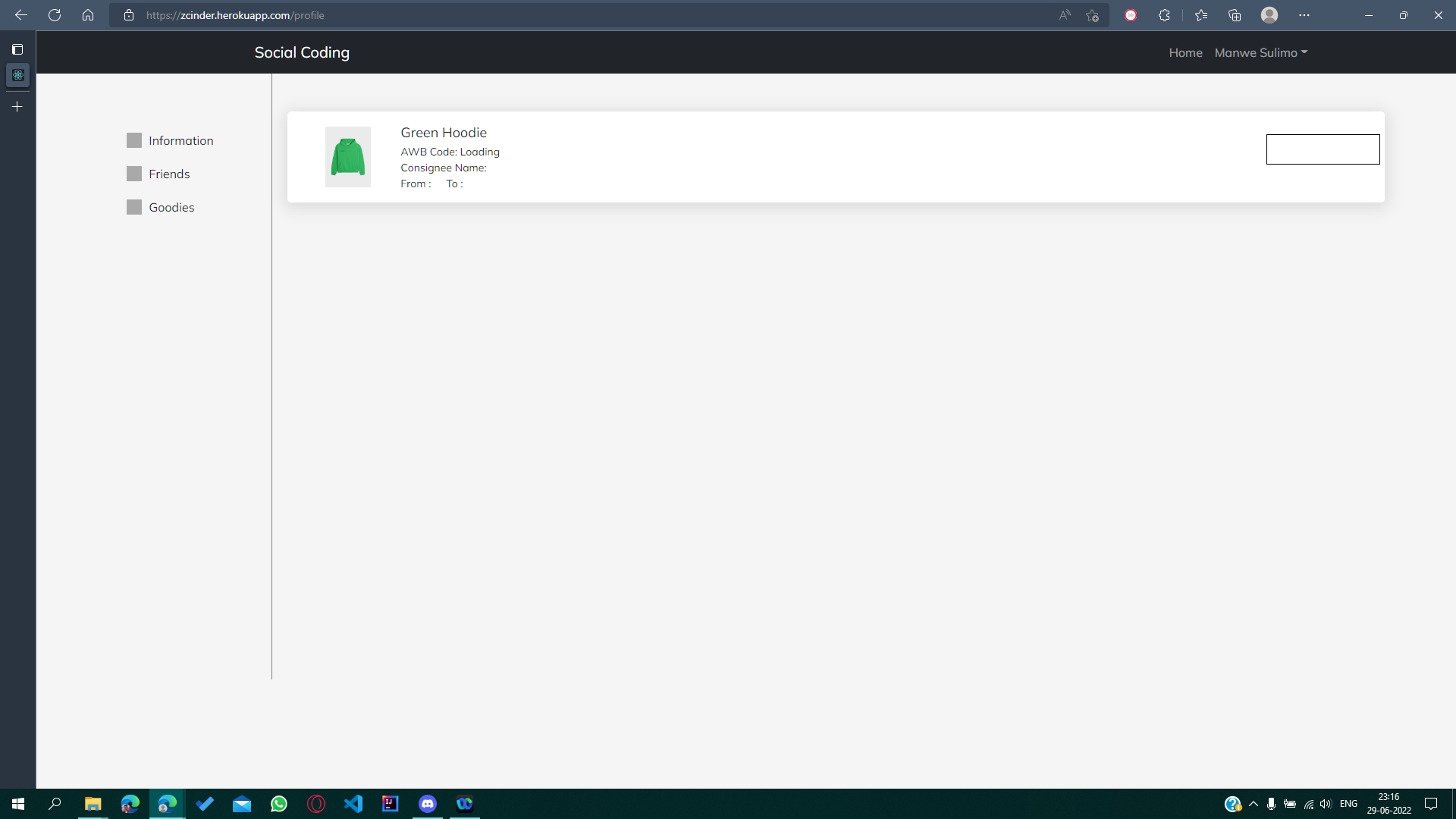Open the browser profile avatar icon
Screen dimensions: 1456x819
pos(1270,14)
